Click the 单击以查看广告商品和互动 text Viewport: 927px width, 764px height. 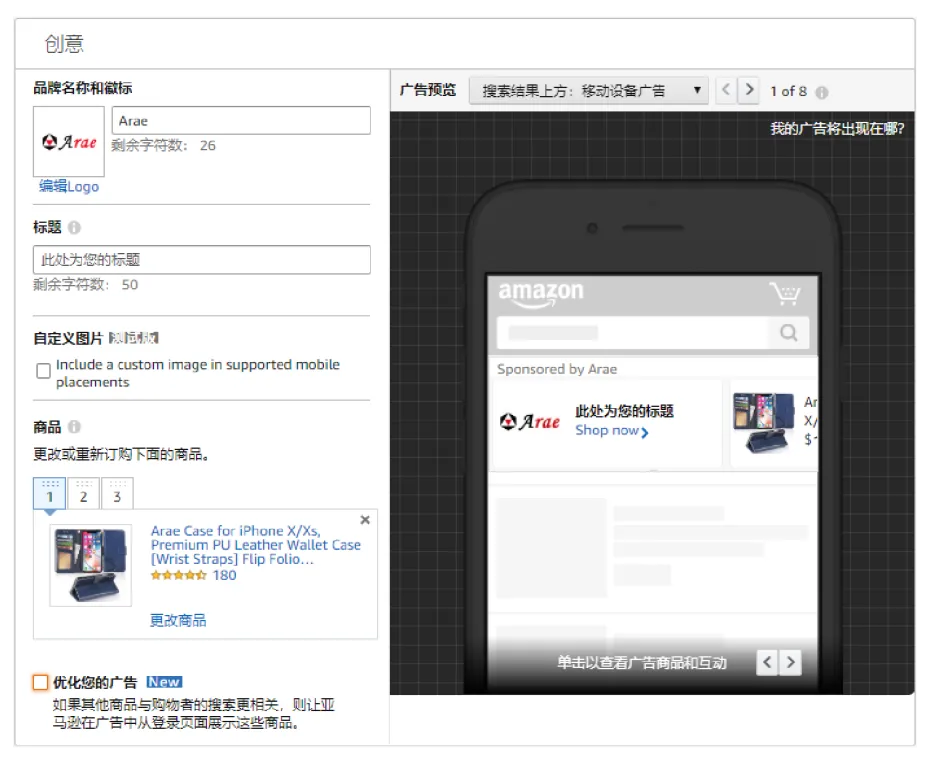(642, 663)
